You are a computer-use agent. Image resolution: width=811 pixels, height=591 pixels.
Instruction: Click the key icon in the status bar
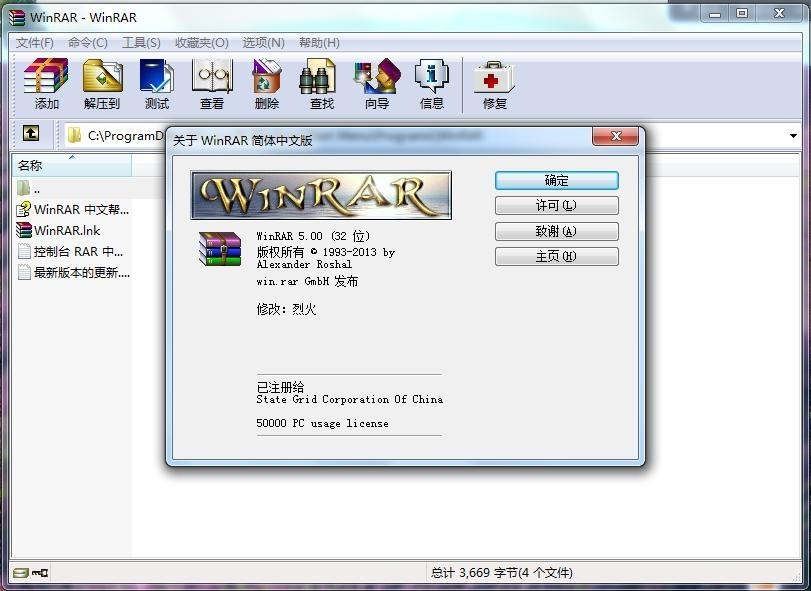tap(40, 573)
